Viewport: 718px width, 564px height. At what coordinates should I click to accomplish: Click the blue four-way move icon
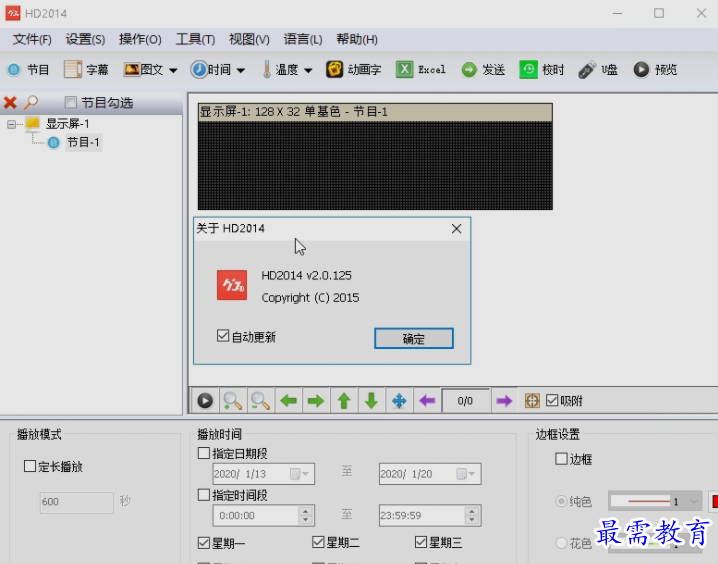pos(399,401)
